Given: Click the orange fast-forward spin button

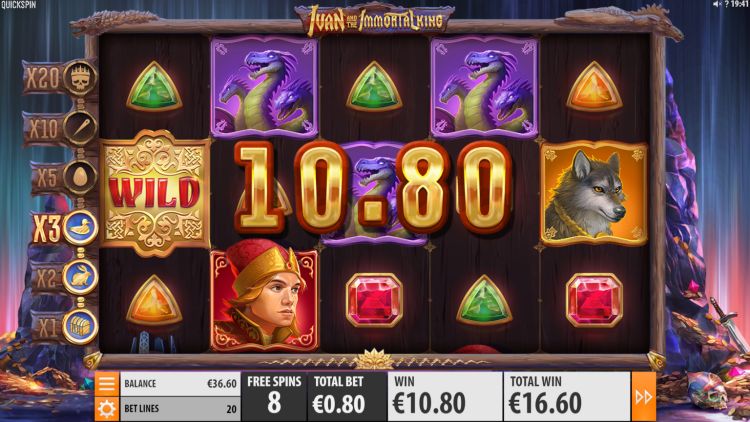Looking at the screenshot, I should click(643, 397).
